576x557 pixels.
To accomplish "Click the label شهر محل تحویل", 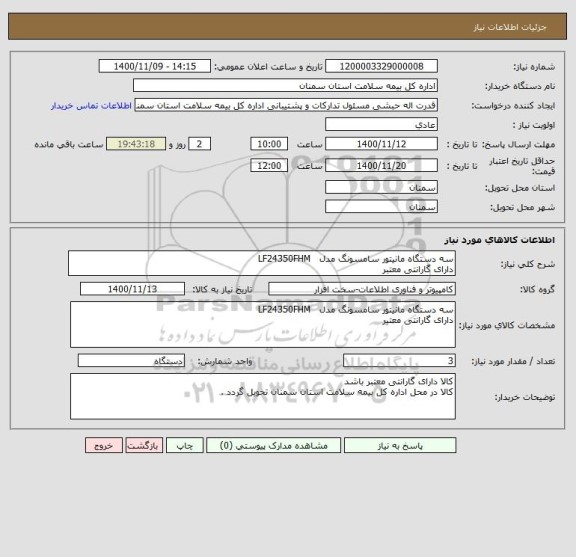I will (x=522, y=208).
